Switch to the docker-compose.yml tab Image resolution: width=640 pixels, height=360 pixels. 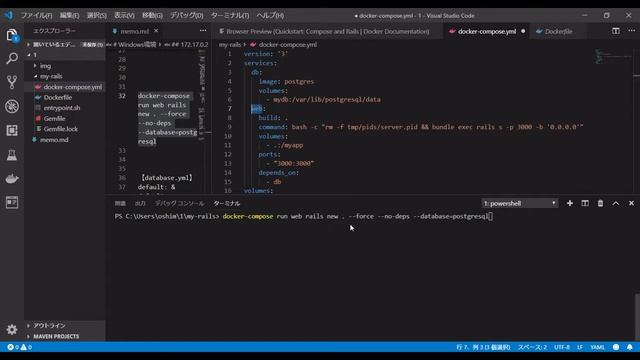pos(487,31)
